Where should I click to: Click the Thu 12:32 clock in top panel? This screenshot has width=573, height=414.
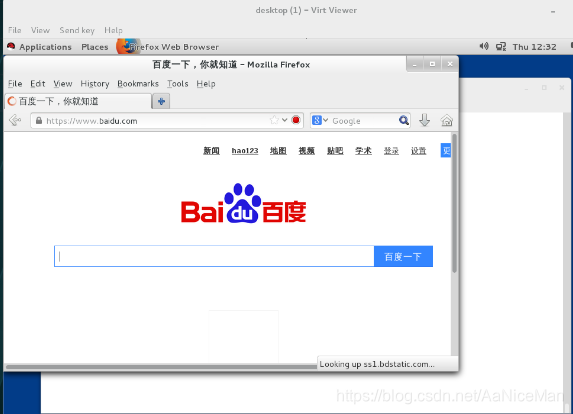coord(534,47)
